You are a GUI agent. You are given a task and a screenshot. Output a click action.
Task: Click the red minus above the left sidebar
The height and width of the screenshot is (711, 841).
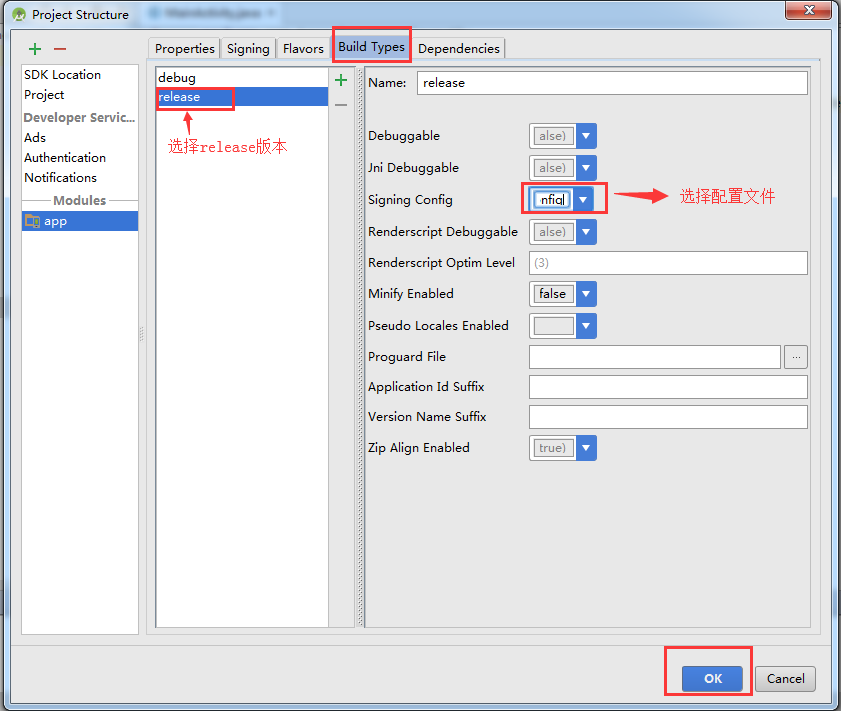[59, 48]
